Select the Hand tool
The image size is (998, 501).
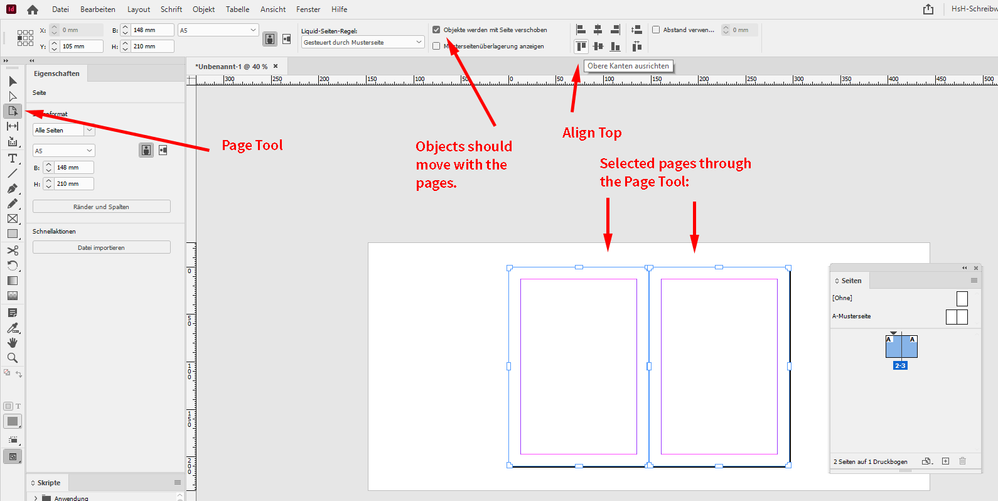(12, 343)
